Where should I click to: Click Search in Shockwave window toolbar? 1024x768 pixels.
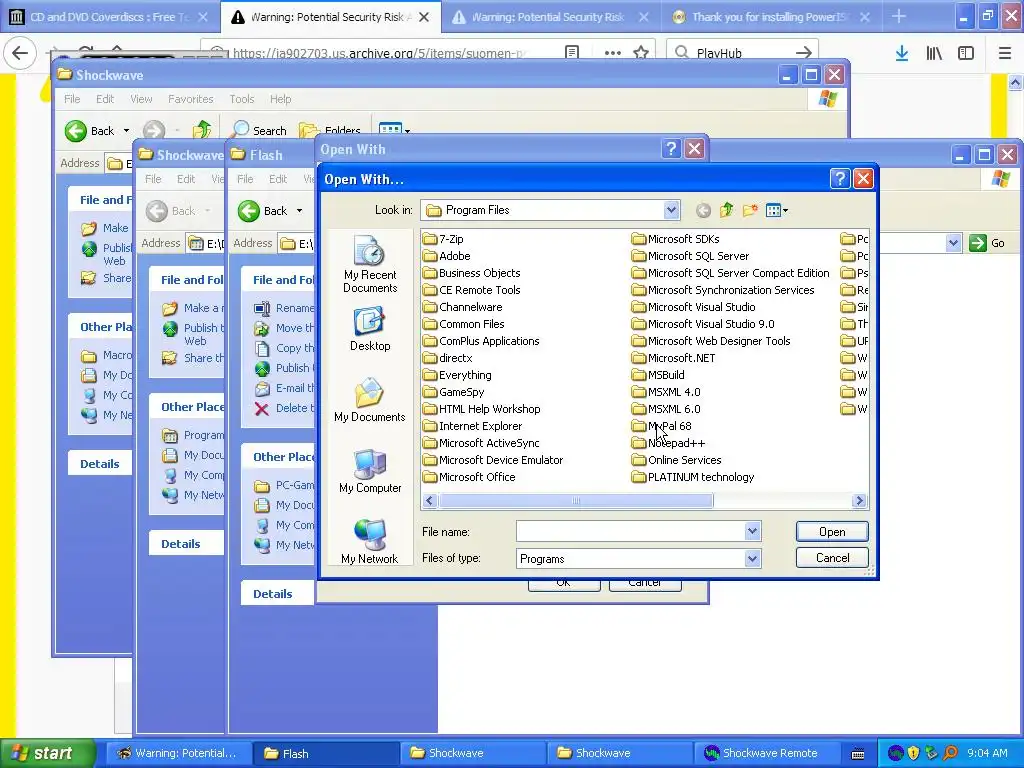click(x=260, y=131)
